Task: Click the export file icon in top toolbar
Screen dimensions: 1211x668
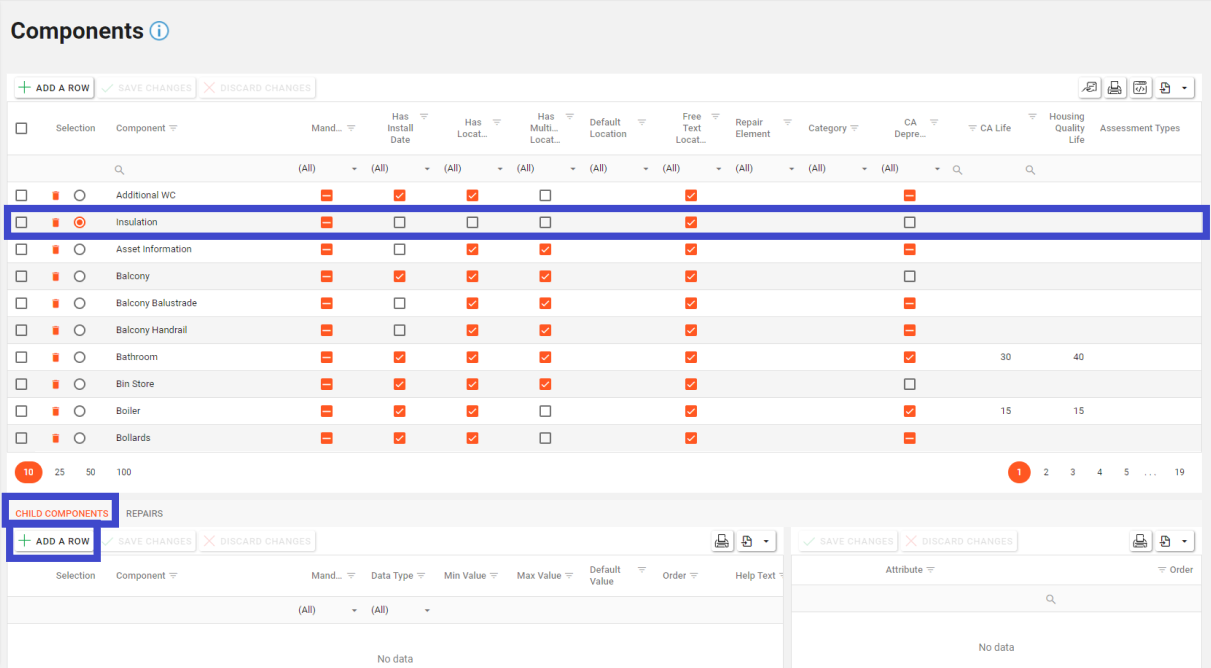Action: click(x=1166, y=88)
